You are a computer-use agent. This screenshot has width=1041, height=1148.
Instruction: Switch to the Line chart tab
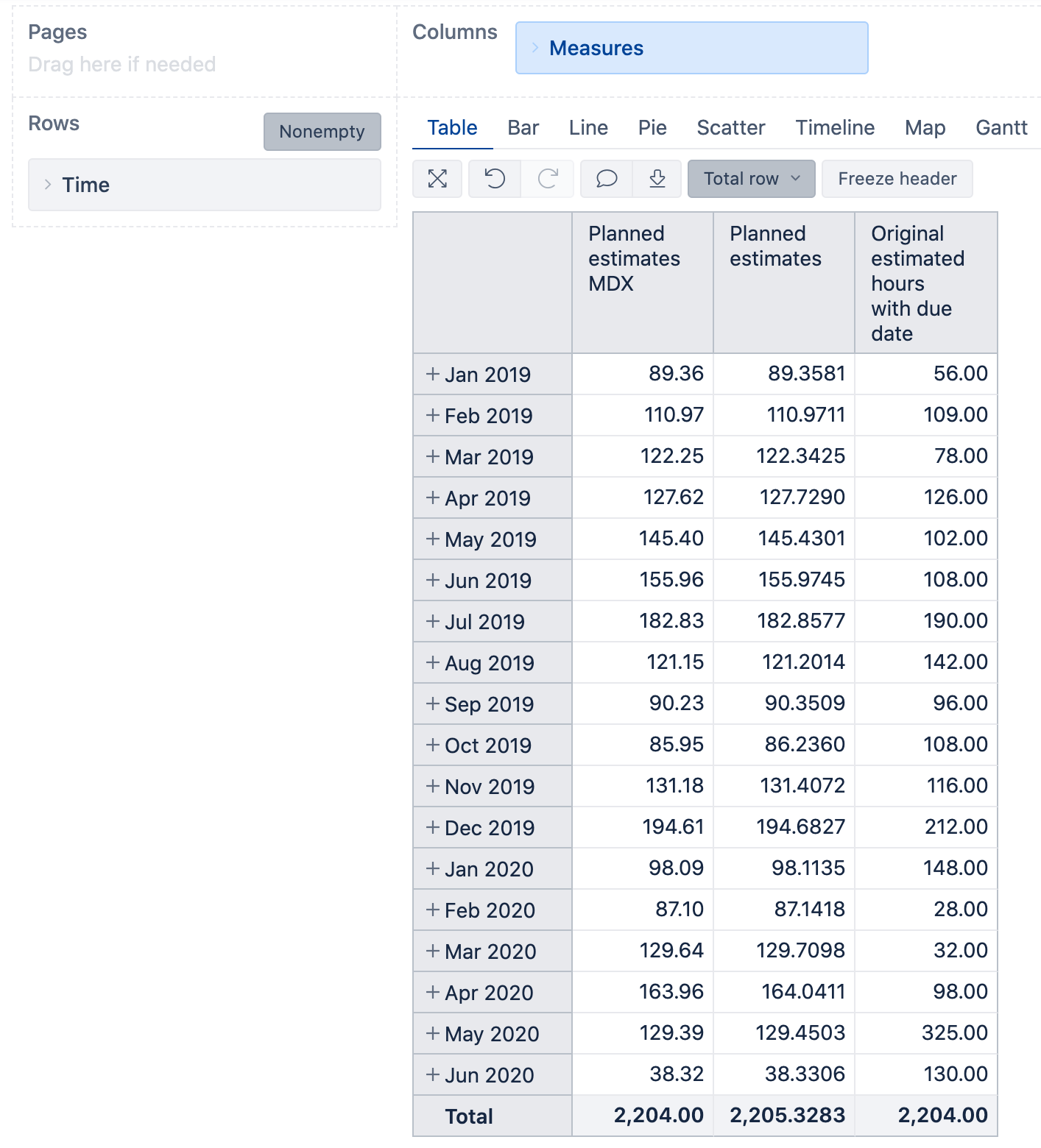coord(588,128)
